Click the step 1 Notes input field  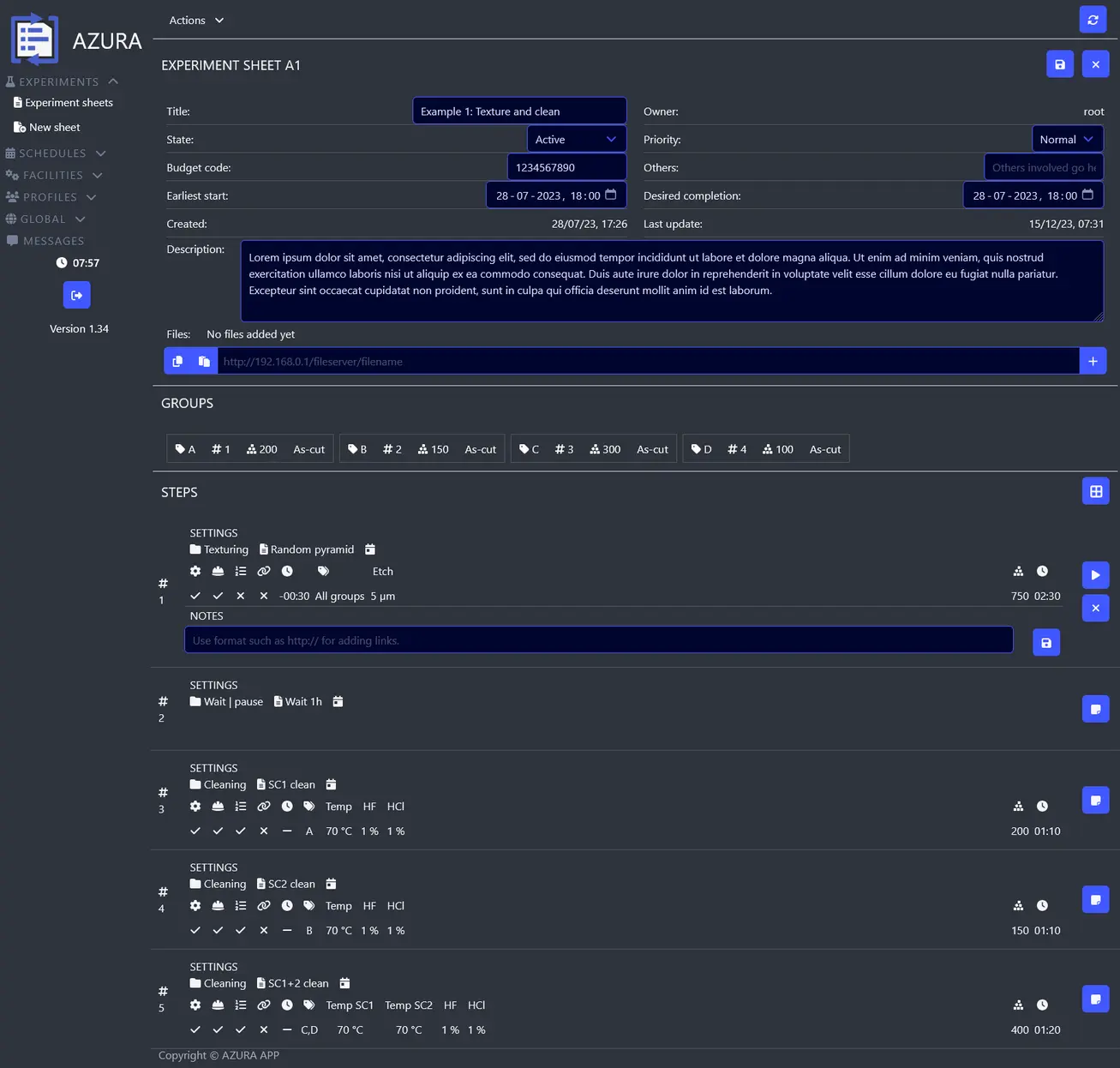pyautogui.click(x=599, y=640)
